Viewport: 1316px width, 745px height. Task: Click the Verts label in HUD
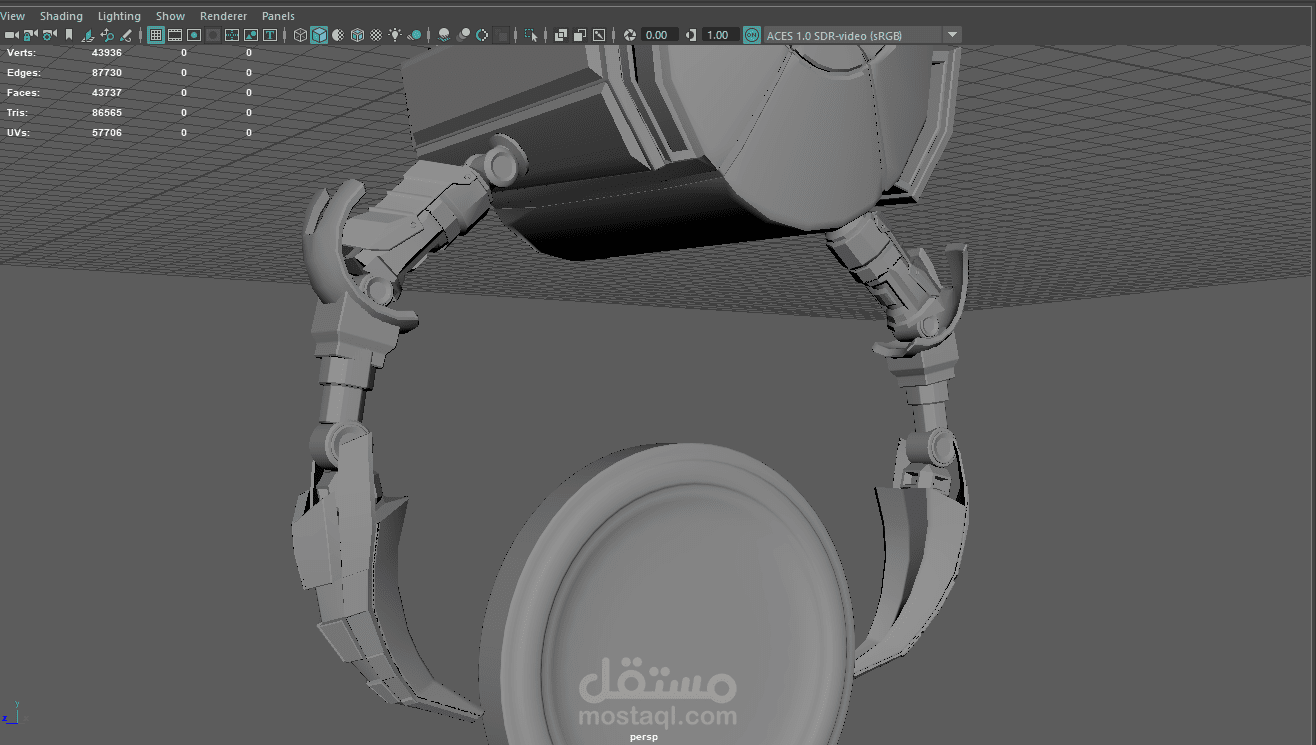pos(20,52)
